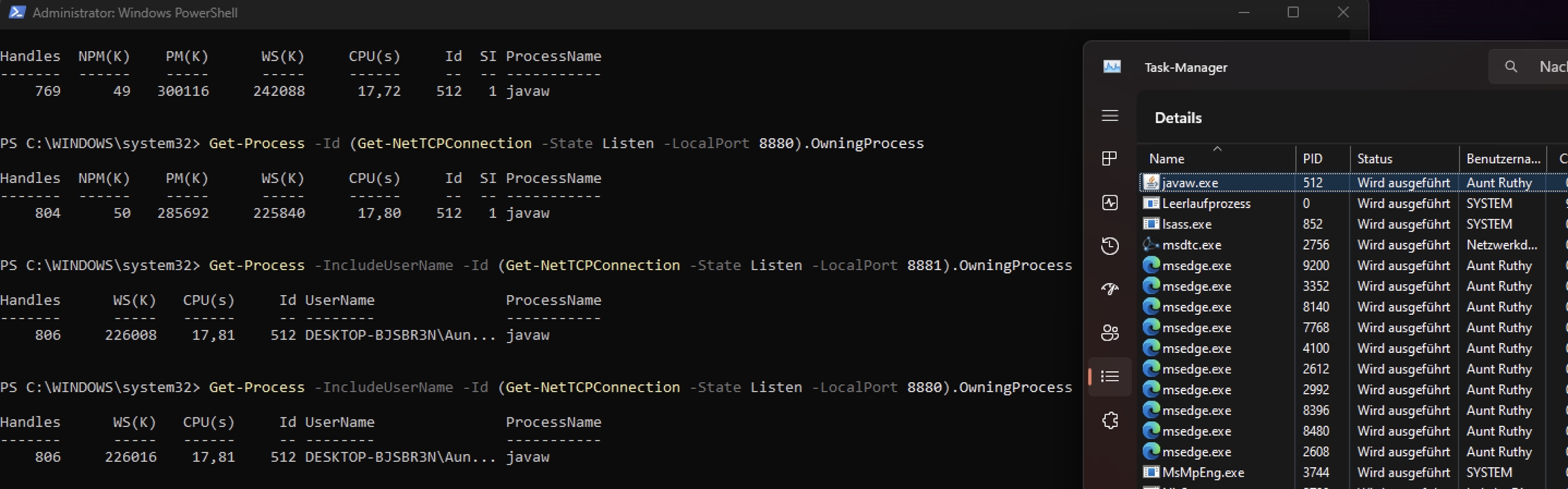The width and height of the screenshot is (1568, 489).
Task: Click the PowerShell icon in the title bar
Action: point(17,12)
